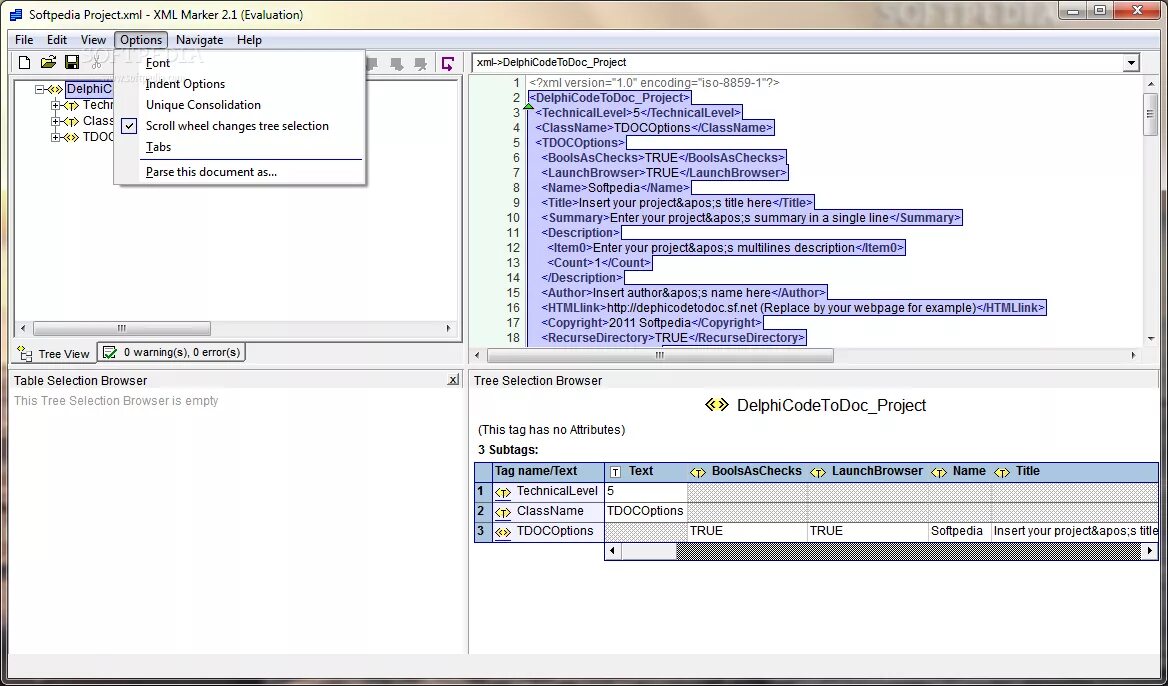
Task: Open the xml path dropdown arrow
Action: [x=1132, y=63]
